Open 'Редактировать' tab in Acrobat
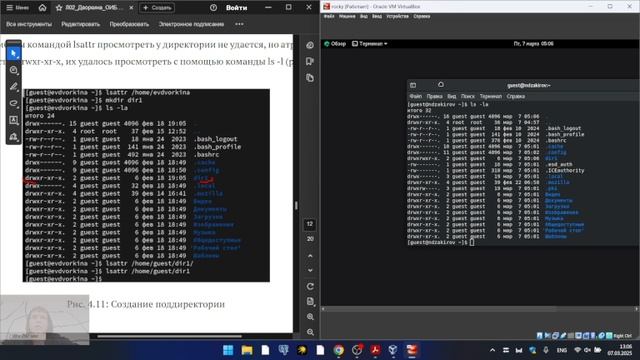This screenshot has height=360, width=640. tap(80, 24)
